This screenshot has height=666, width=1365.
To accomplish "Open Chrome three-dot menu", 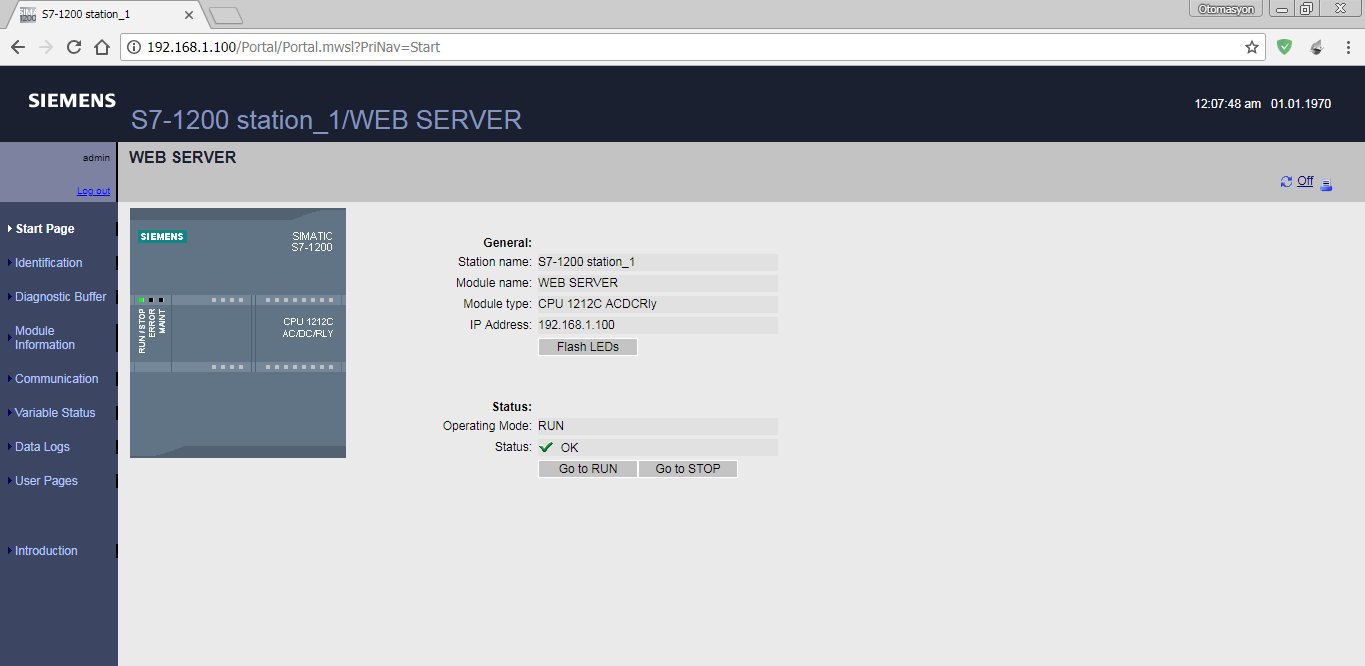I will 1347,47.
